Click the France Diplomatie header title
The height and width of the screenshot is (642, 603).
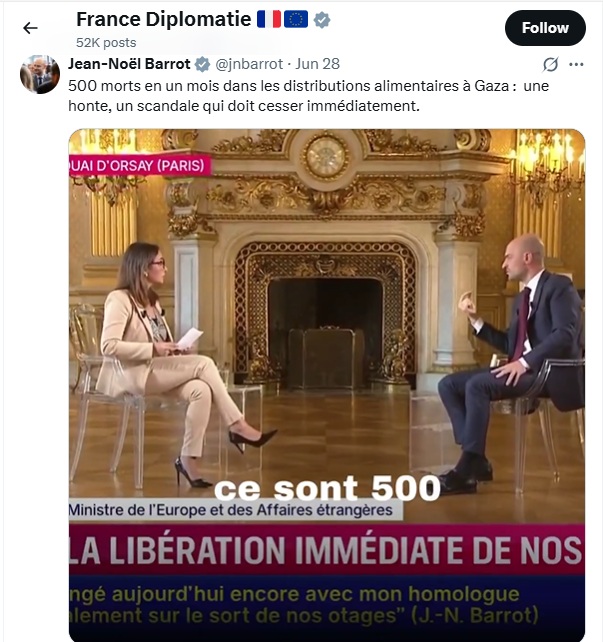[163, 19]
